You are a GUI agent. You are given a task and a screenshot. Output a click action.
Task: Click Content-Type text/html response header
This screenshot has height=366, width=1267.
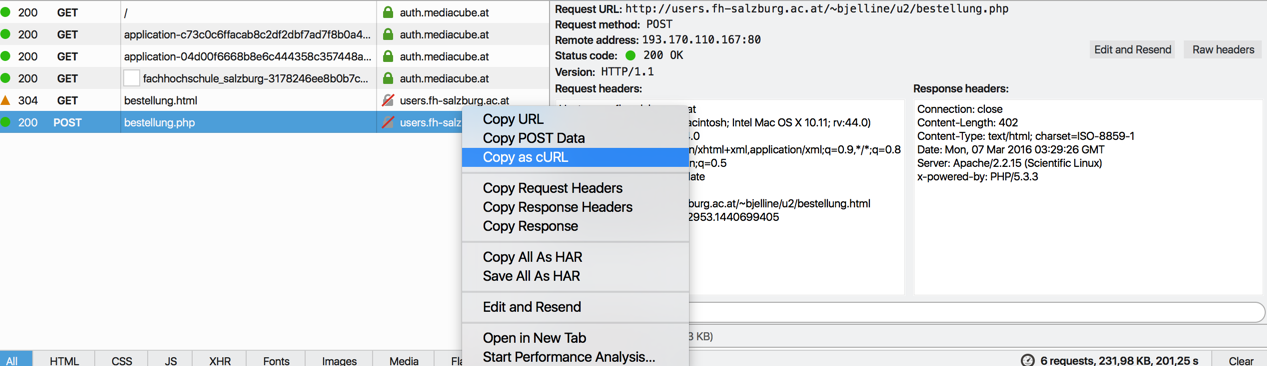tap(1026, 136)
